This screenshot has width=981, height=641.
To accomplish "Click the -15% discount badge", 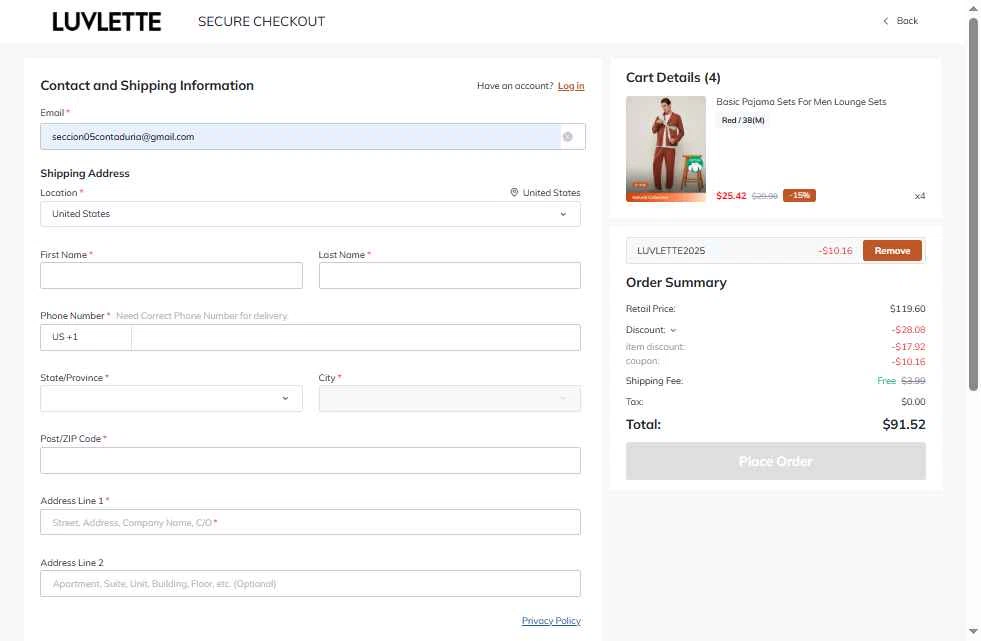I will coord(799,196).
